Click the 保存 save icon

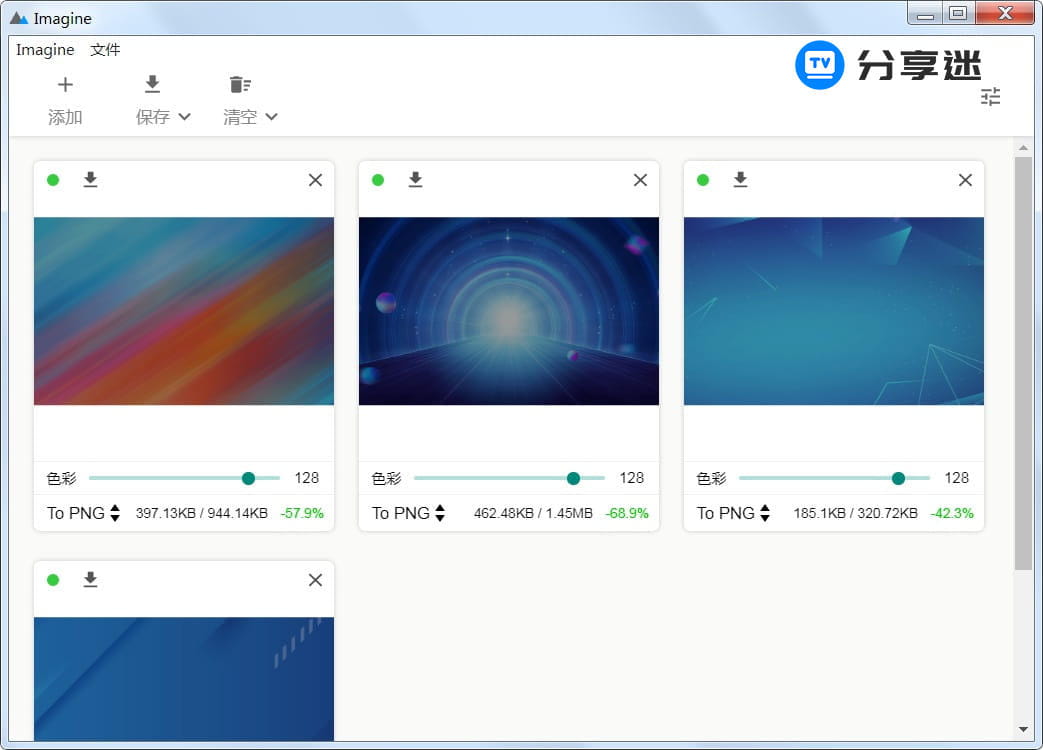152,84
